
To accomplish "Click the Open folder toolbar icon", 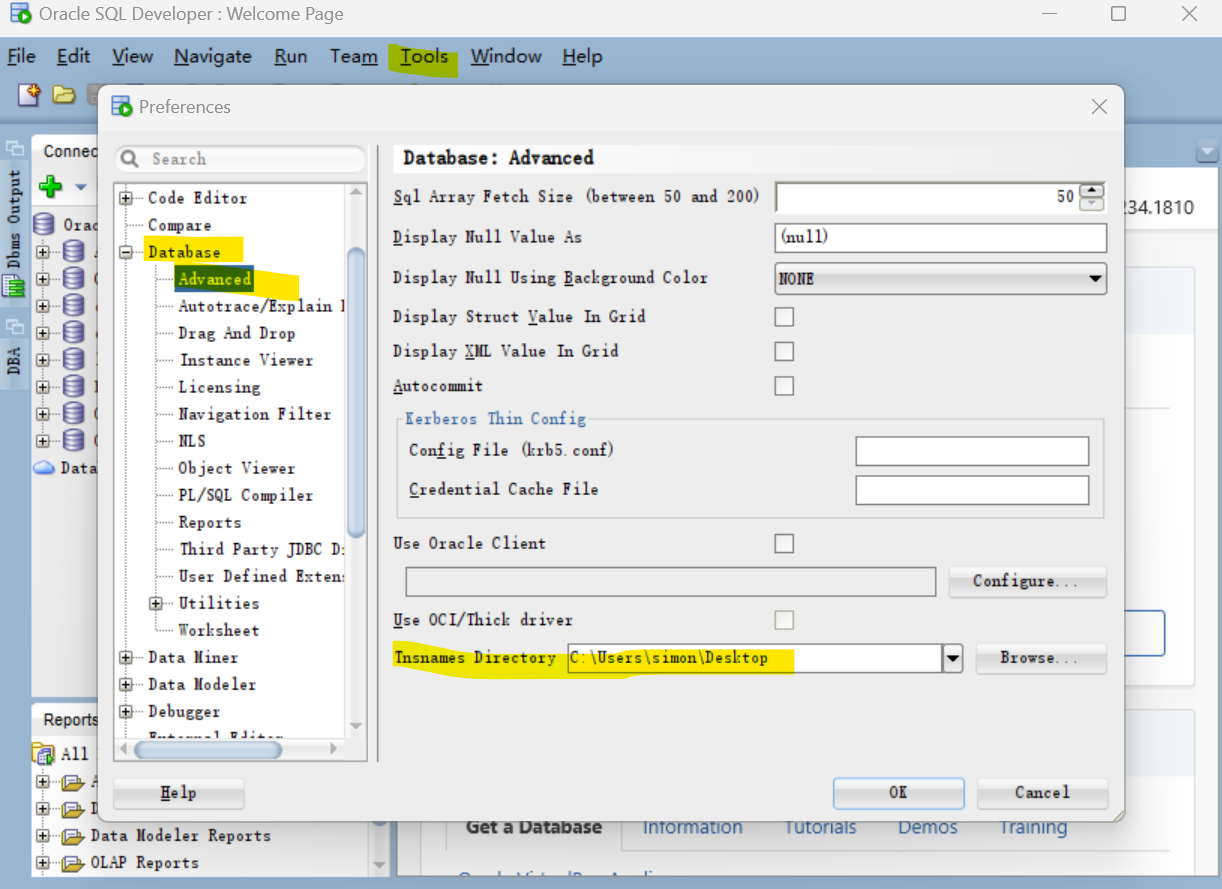I will (64, 95).
